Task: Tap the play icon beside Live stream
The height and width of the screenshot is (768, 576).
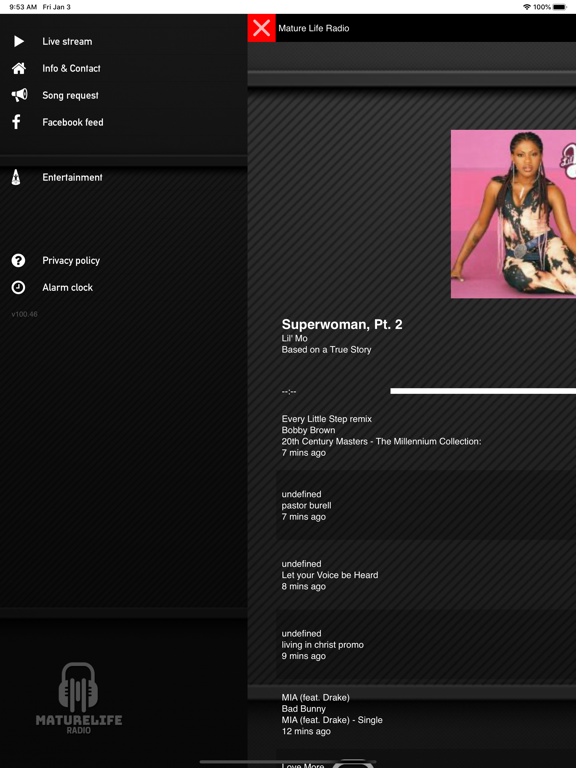Action: point(19,41)
